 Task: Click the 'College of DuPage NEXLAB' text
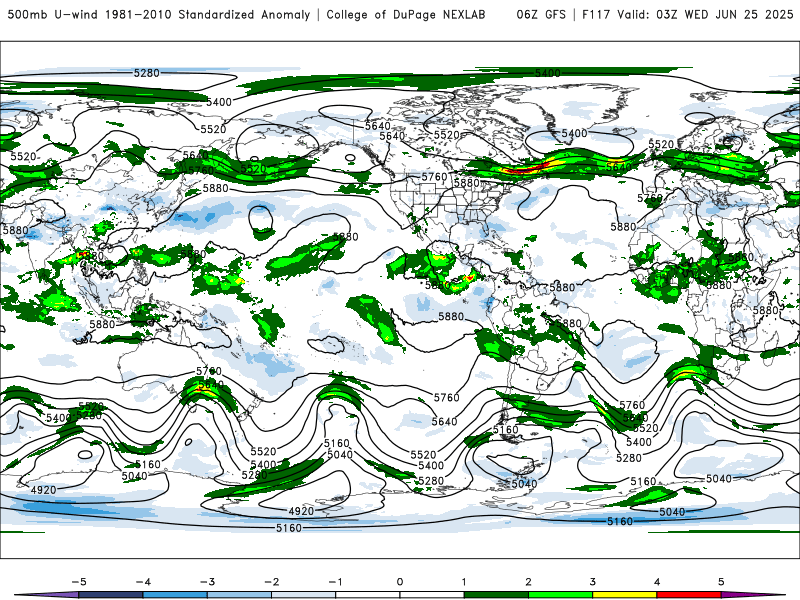[406, 14]
